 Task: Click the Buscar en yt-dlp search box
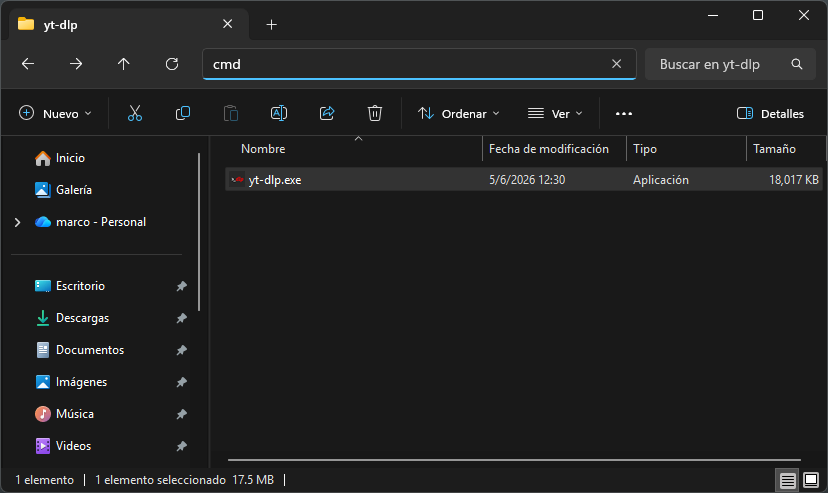pyautogui.click(x=730, y=64)
